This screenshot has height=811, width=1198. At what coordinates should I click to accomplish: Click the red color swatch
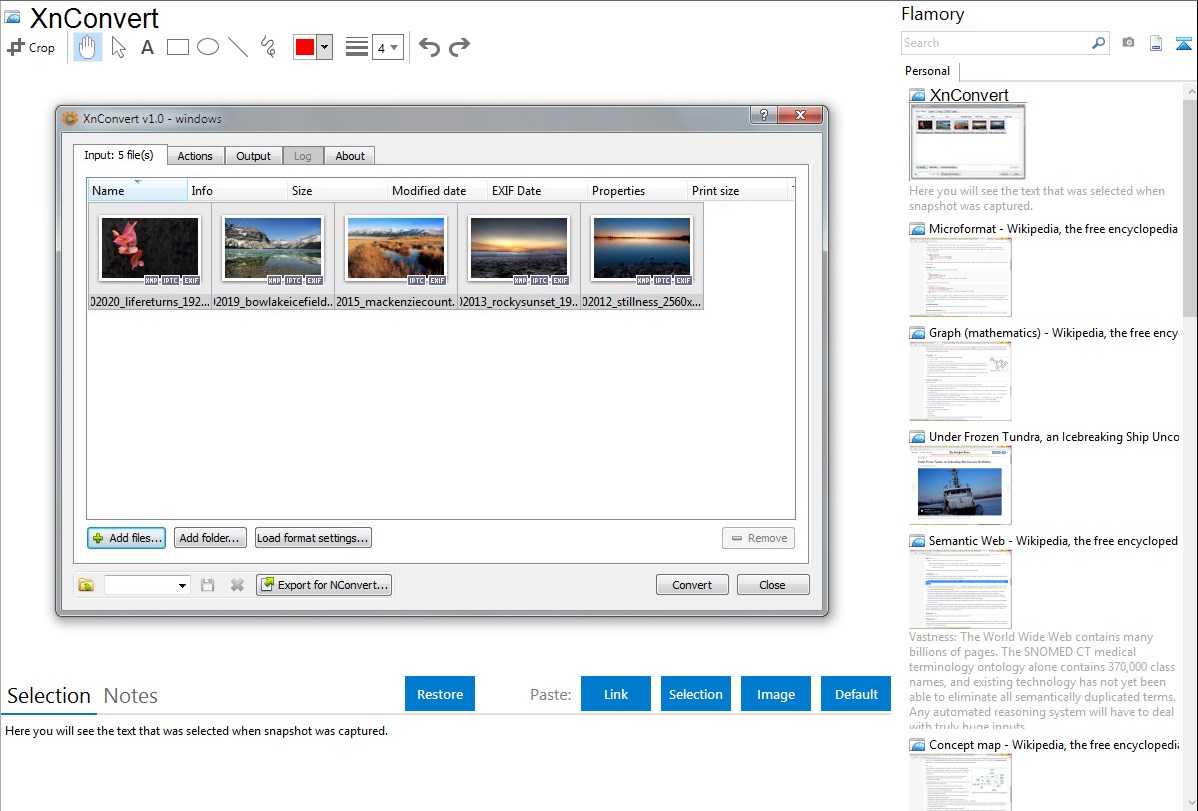click(x=305, y=47)
